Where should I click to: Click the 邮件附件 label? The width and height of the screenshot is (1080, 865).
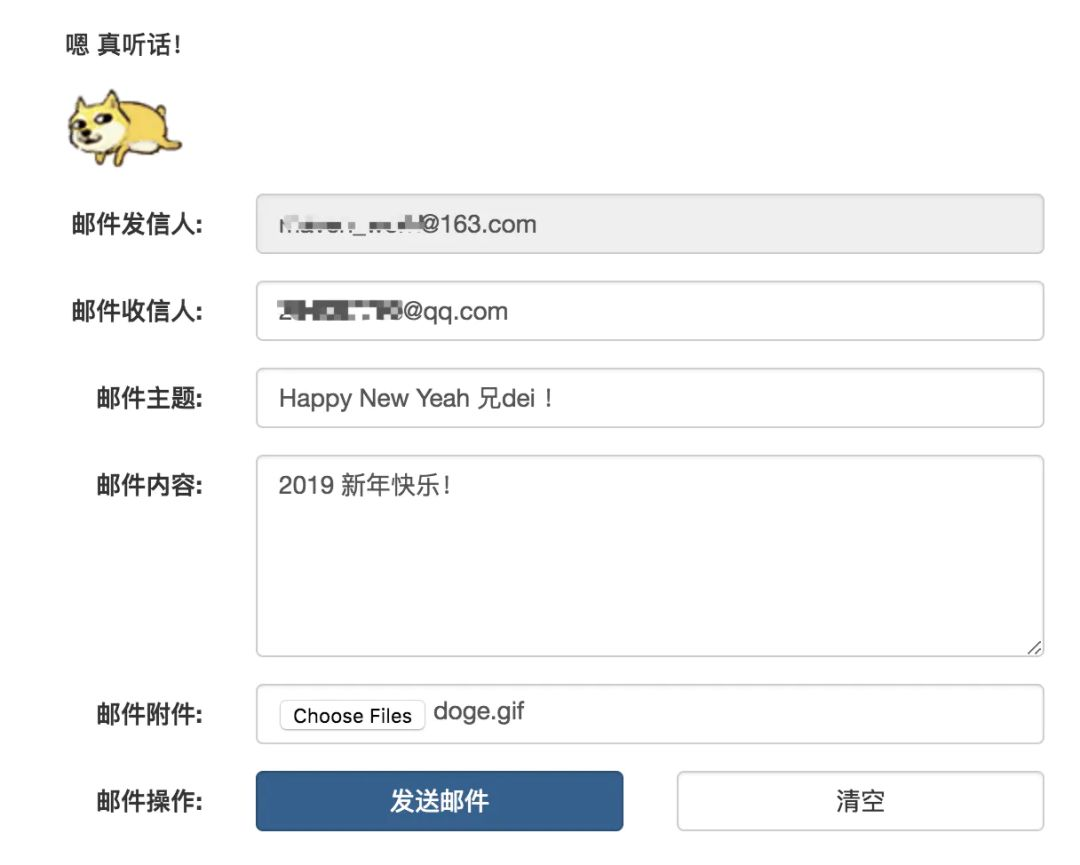150,714
